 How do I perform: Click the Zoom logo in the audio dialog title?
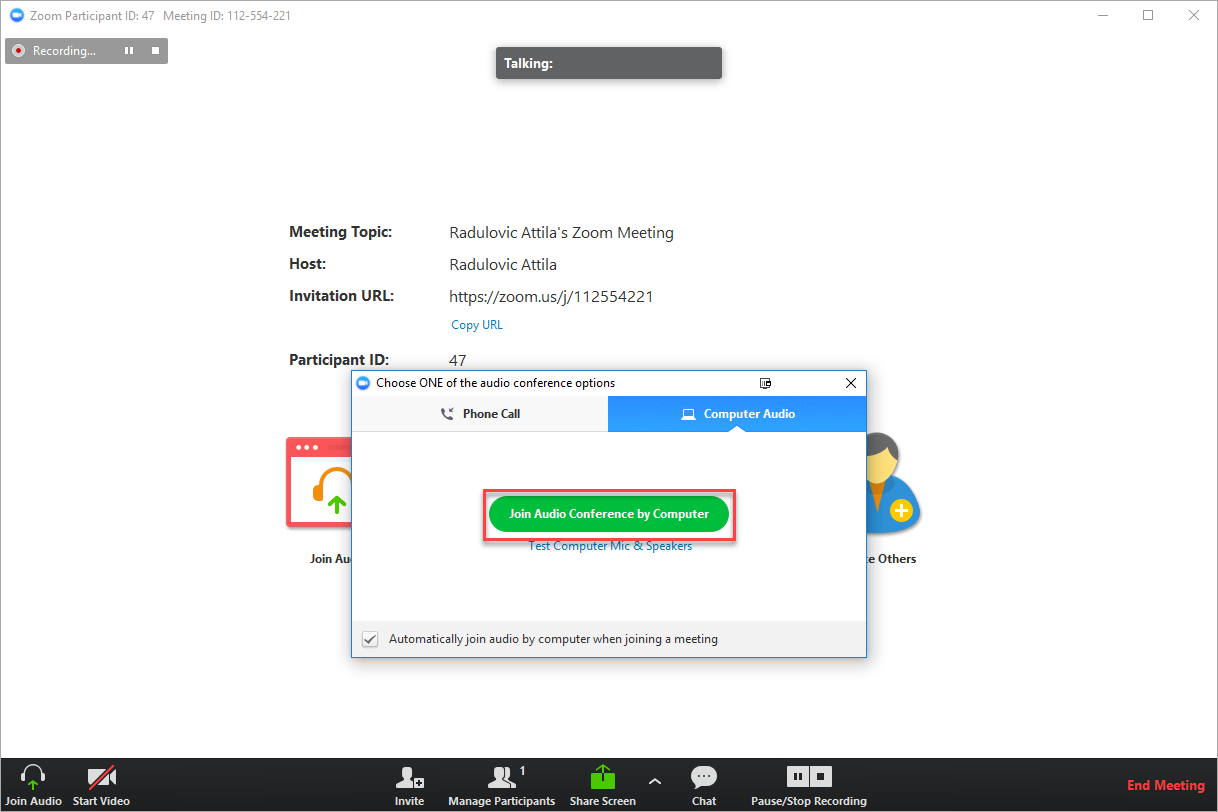364,383
